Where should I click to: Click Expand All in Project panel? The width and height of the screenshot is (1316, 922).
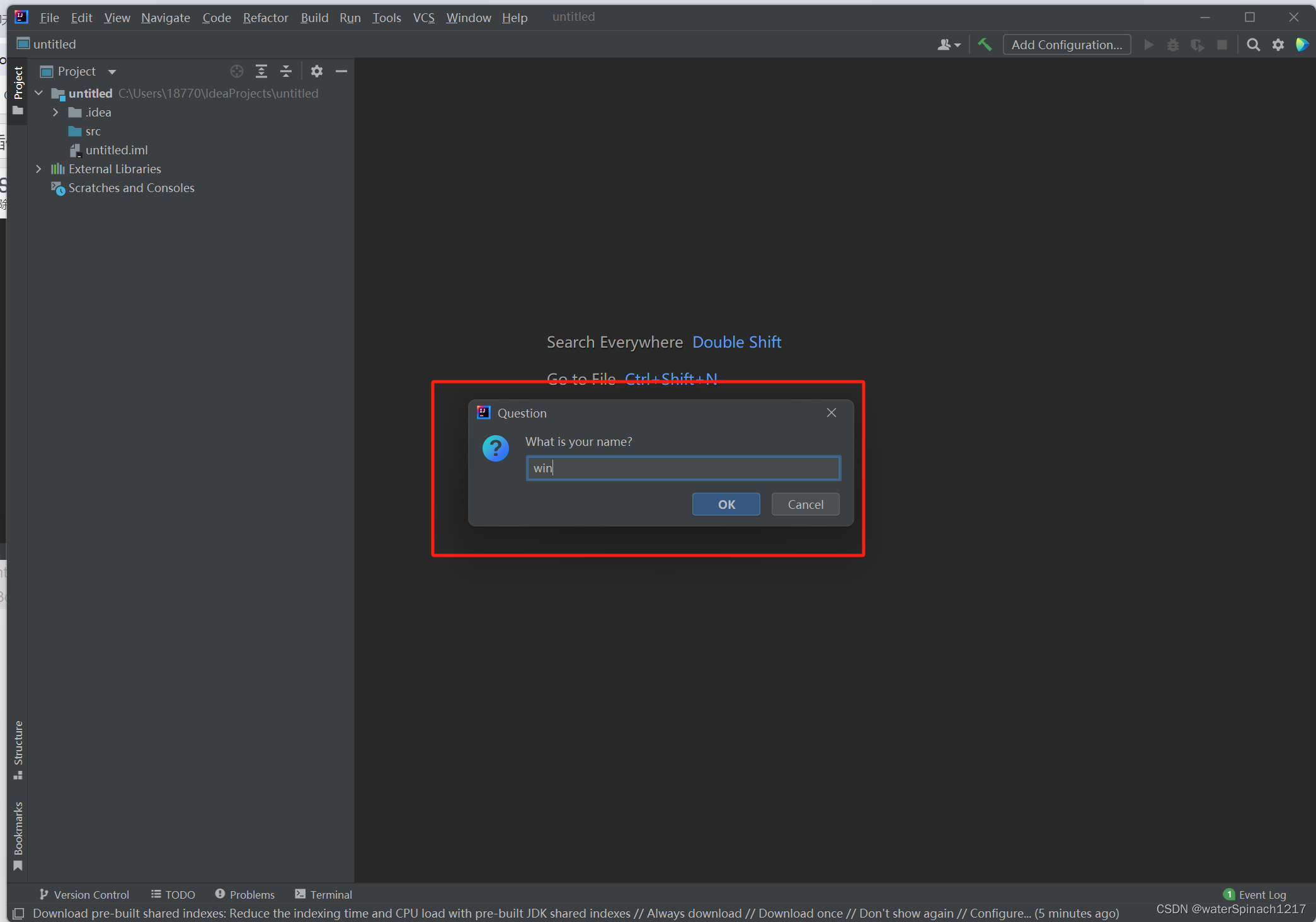click(261, 71)
